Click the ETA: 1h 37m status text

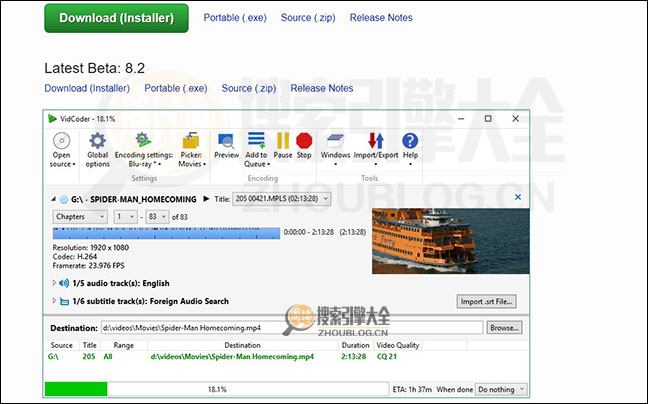pyautogui.click(x=412, y=390)
